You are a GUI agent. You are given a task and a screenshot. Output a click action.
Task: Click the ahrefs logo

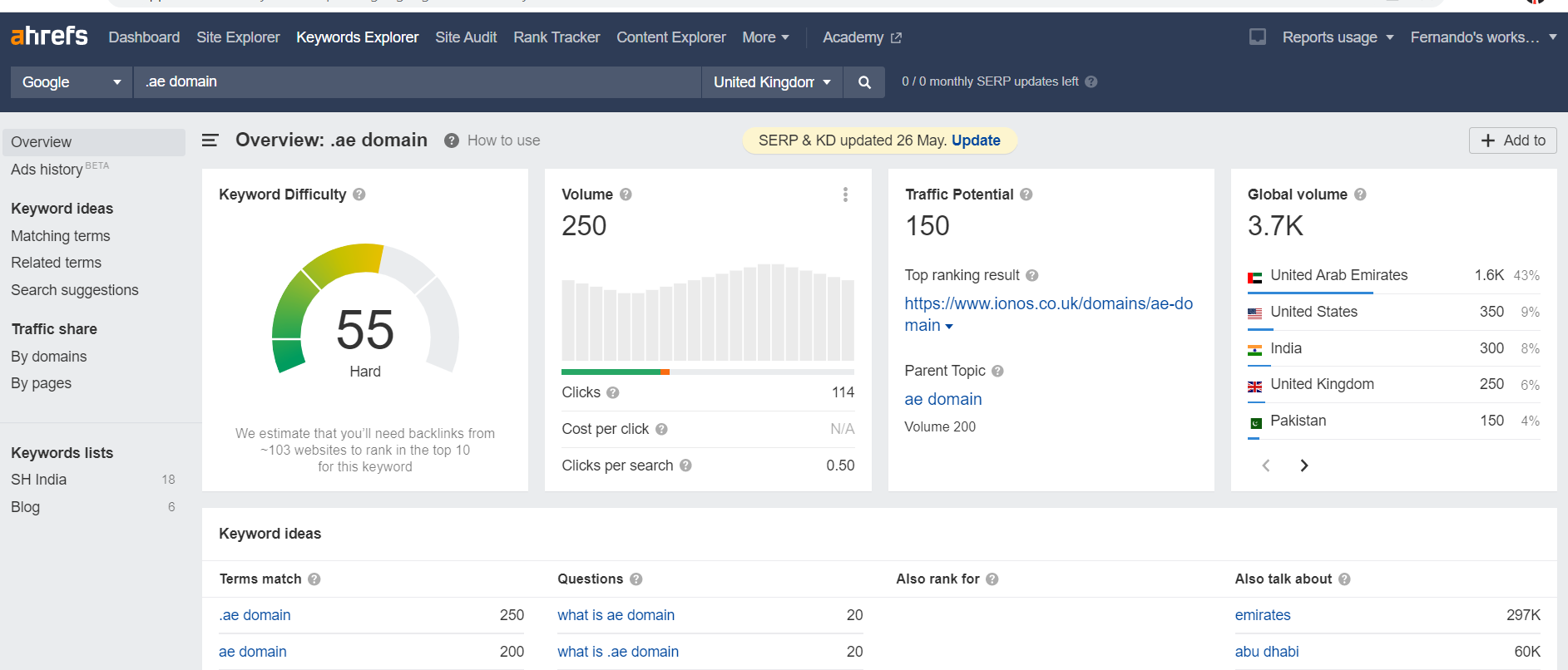[x=49, y=37]
